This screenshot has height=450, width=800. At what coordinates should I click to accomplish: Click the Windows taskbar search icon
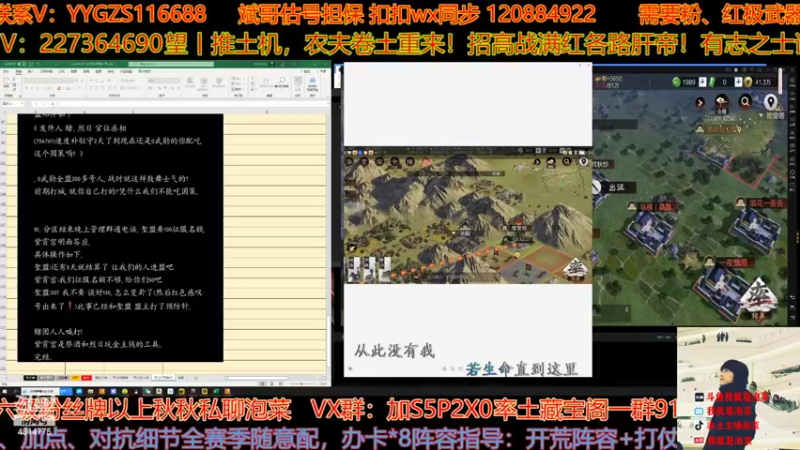pyautogui.click(x=16, y=391)
